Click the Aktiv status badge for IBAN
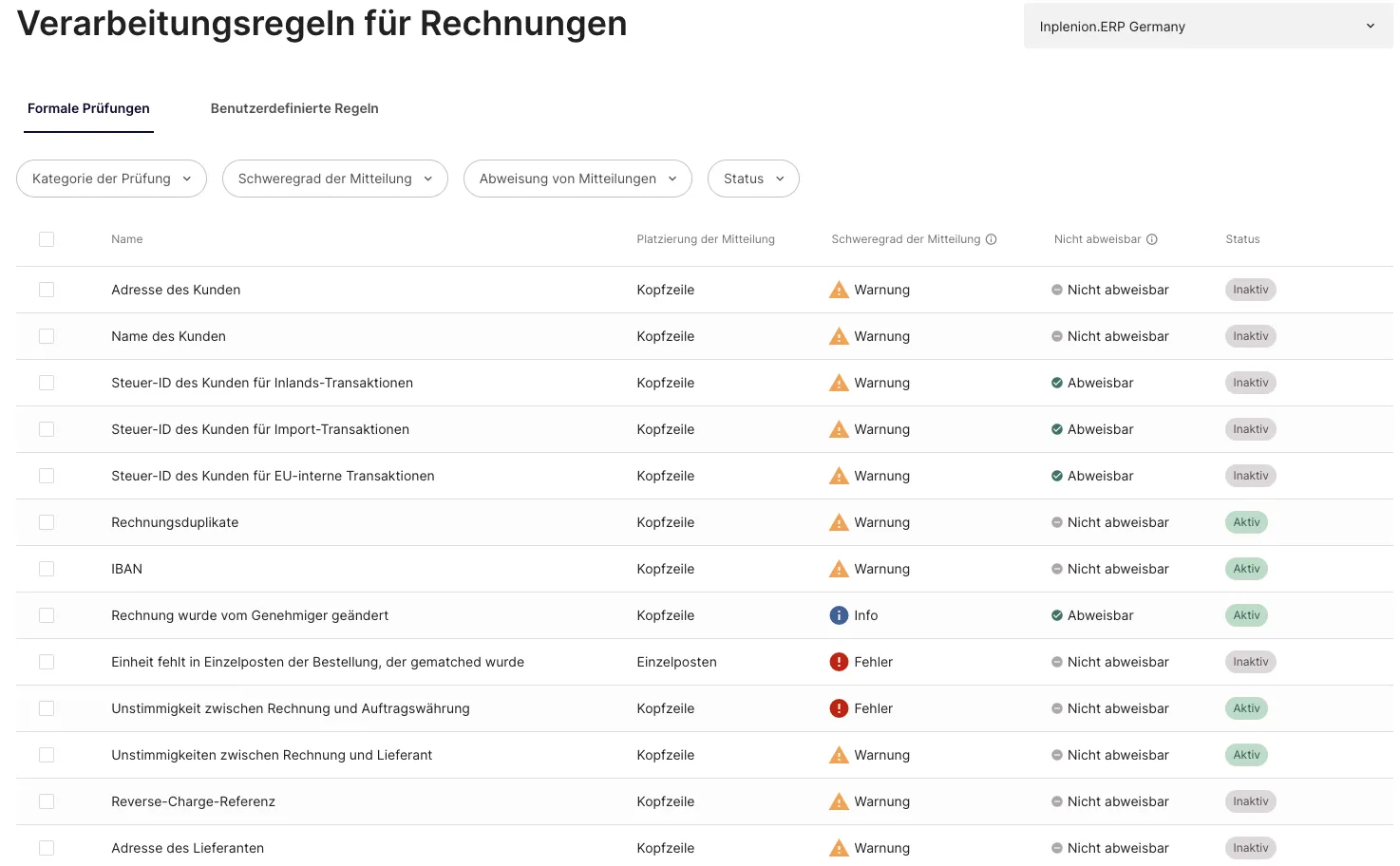1400x866 pixels. 1246,569
